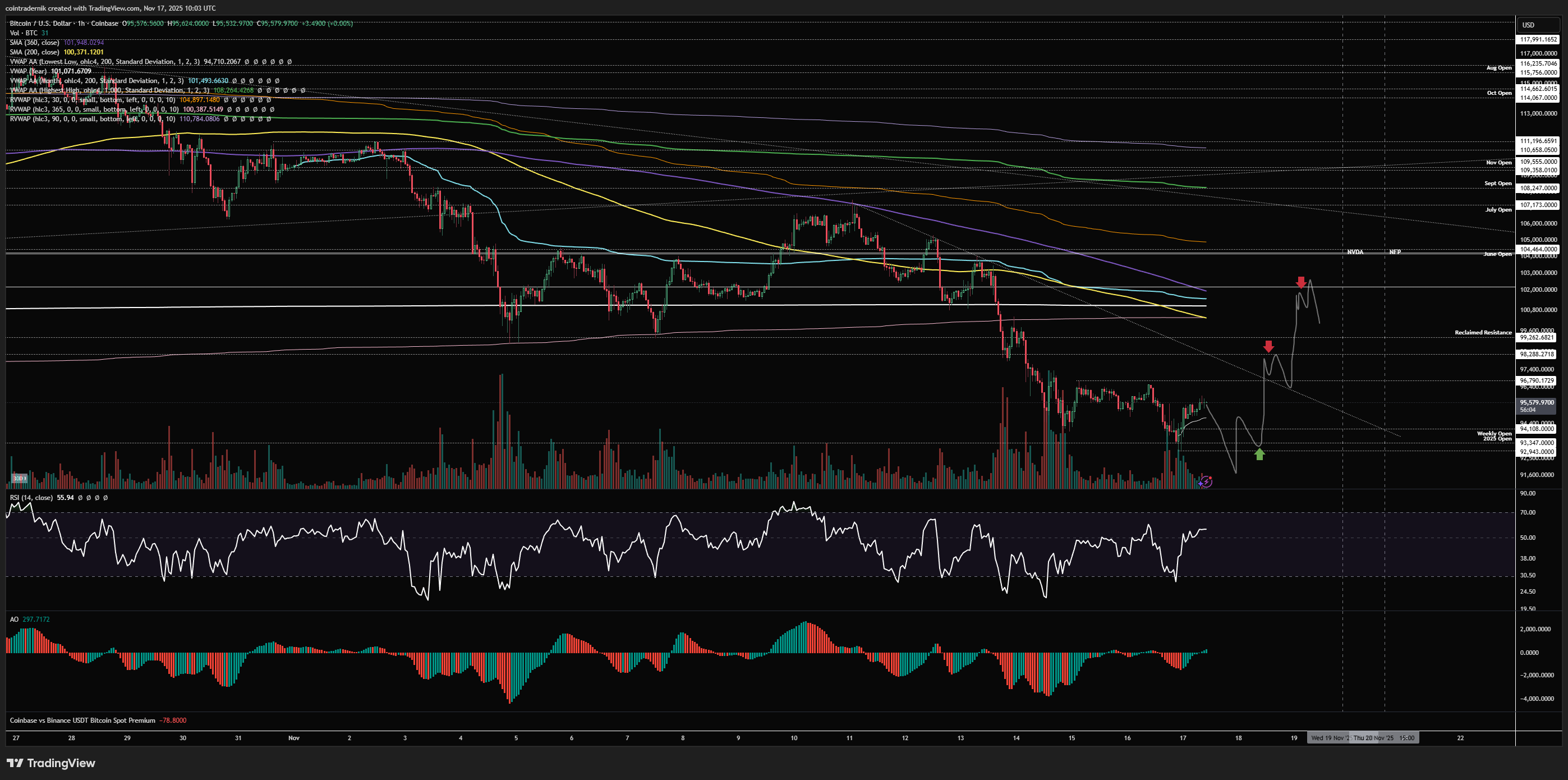Image resolution: width=1568 pixels, height=780 pixels.
Task: Select the RSI (14, close) pane legend
Action: click(31, 498)
